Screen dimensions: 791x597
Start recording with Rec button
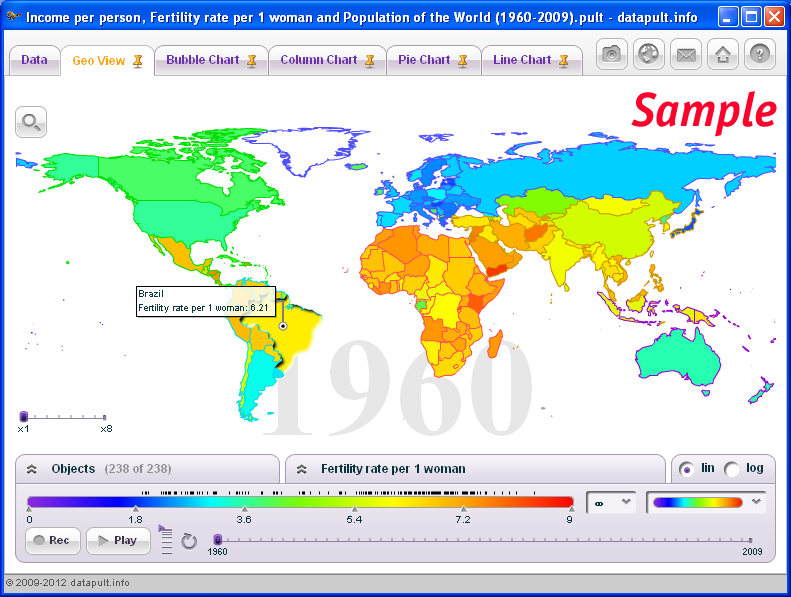pyautogui.click(x=52, y=540)
